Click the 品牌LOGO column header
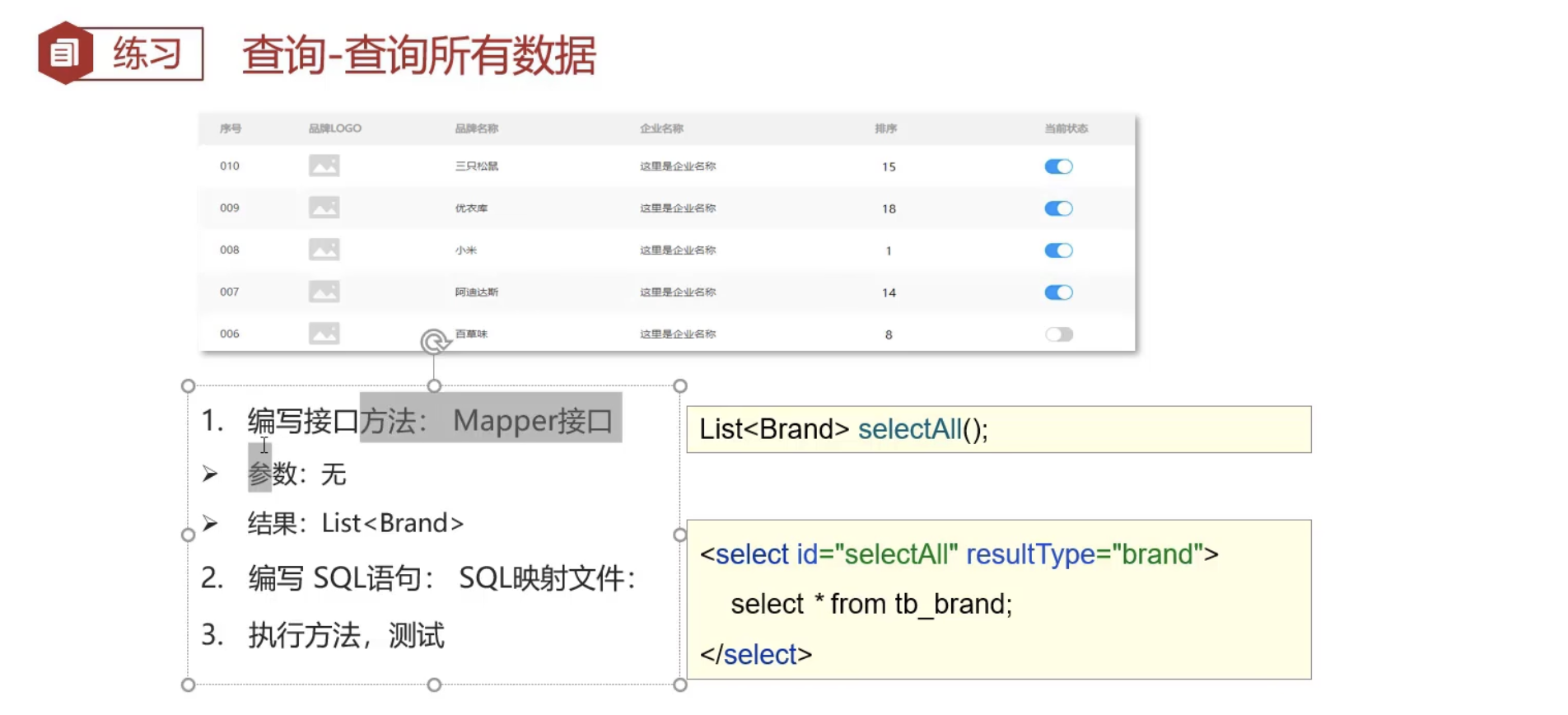 (334, 129)
